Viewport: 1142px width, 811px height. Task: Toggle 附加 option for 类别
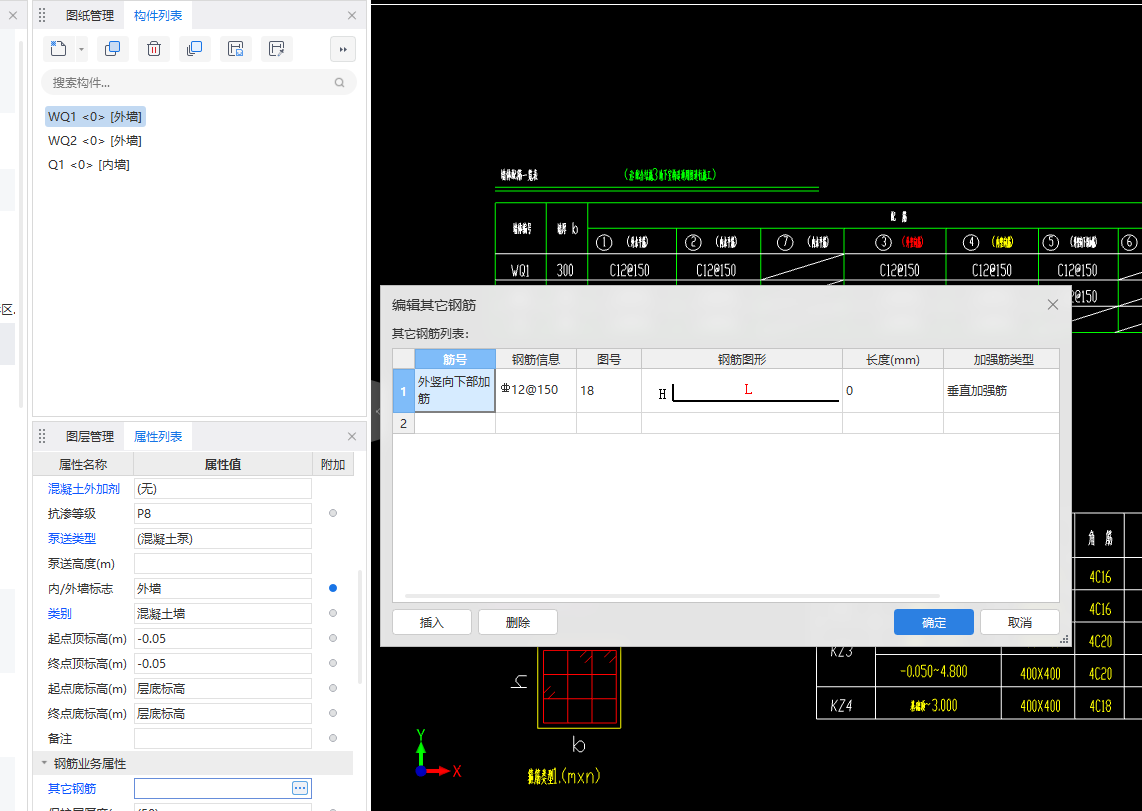point(333,614)
